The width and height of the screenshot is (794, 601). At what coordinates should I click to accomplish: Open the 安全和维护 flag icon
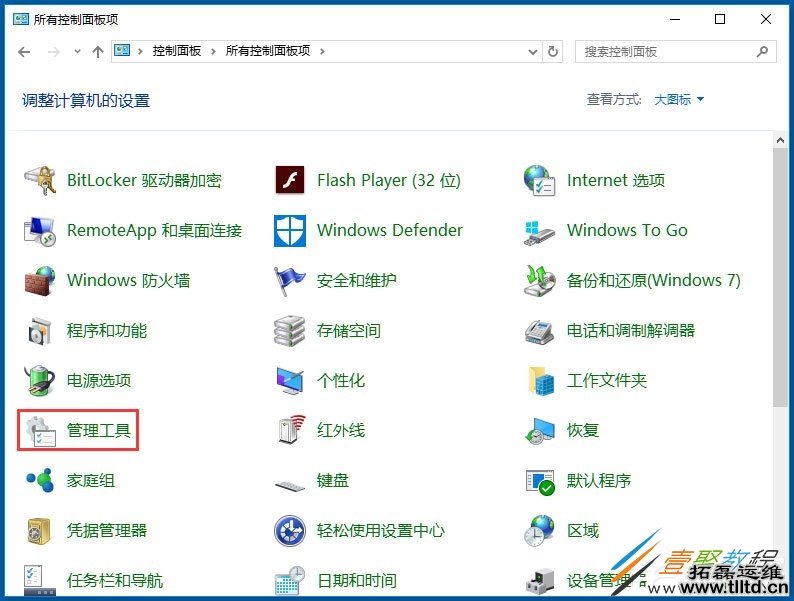pyautogui.click(x=289, y=281)
